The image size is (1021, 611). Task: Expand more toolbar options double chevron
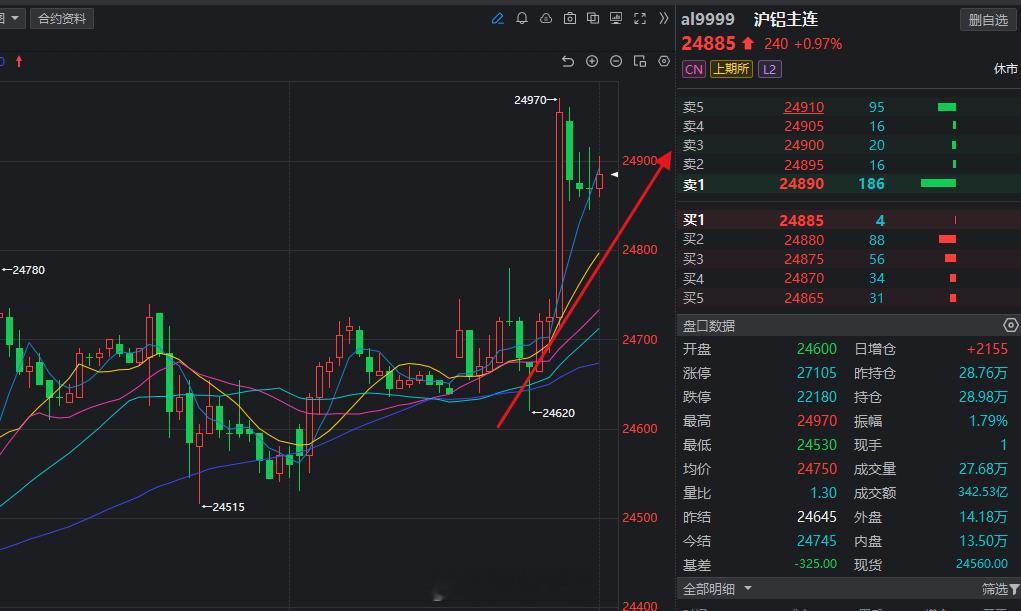tap(664, 18)
